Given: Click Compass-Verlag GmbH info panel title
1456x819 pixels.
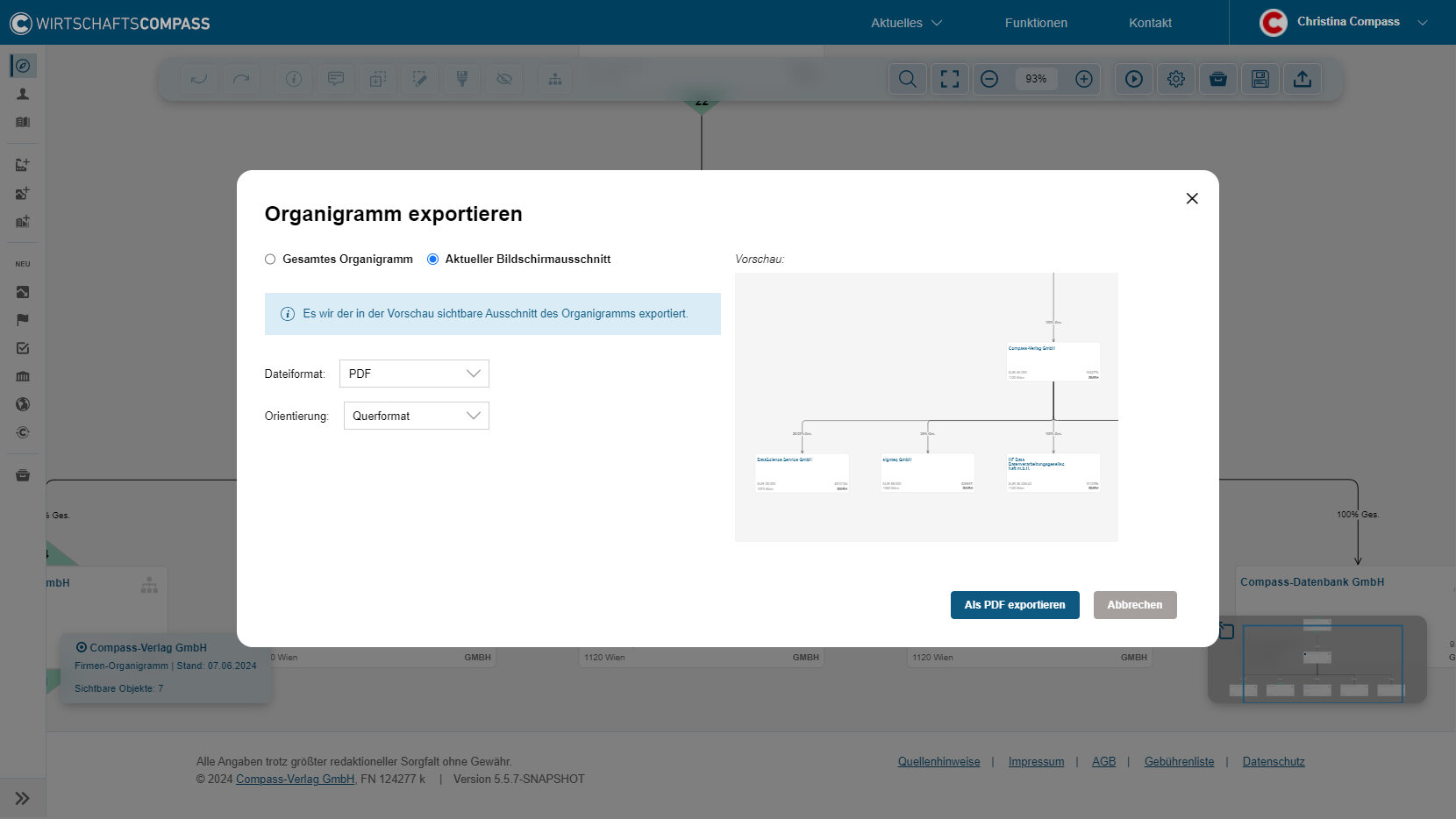Looking at the screenshot, I should tap(148, 648).
